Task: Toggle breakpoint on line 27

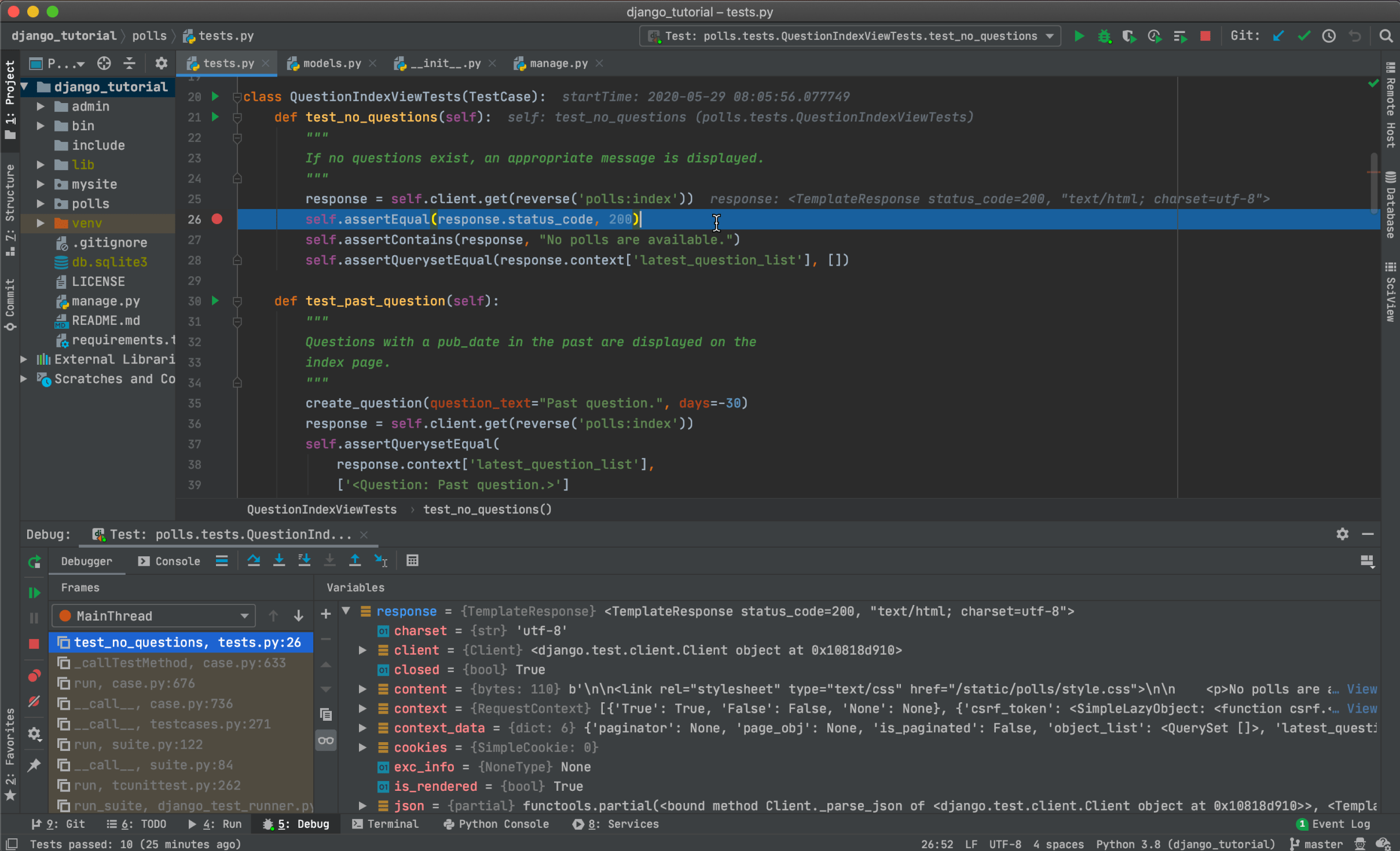Action: (x=218, y=239)
